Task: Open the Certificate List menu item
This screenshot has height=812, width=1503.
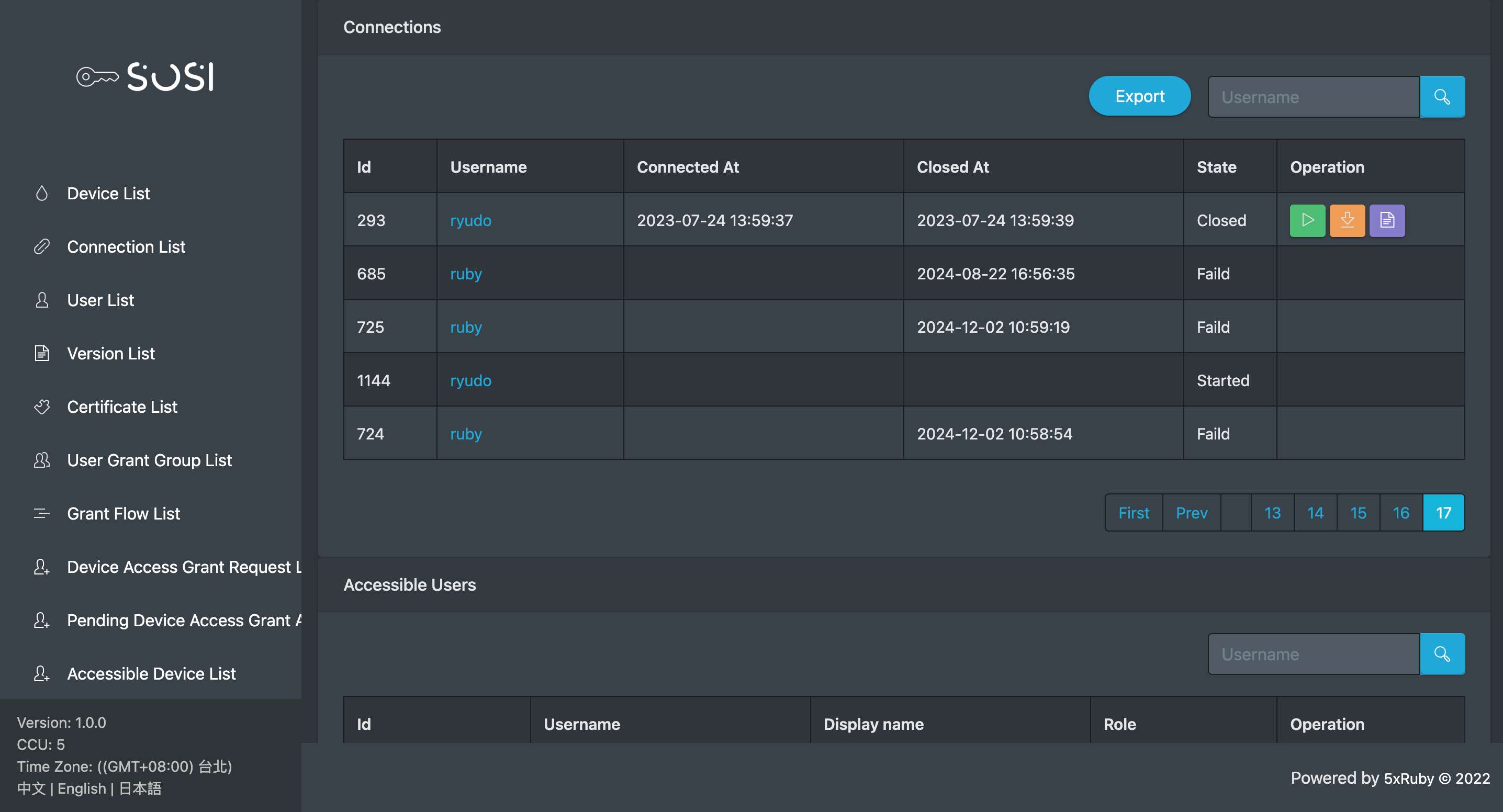Action: click(122, 407)
